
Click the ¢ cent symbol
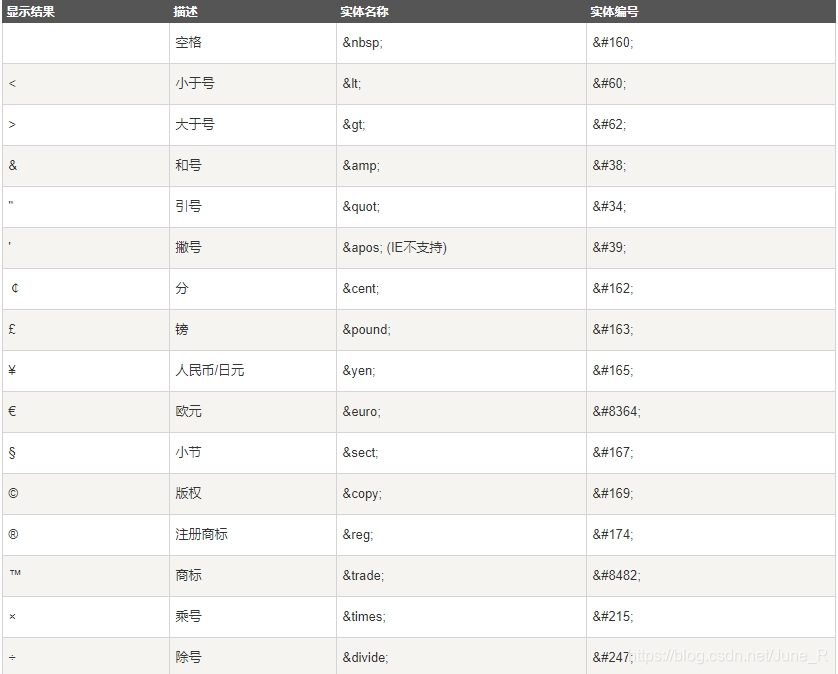(x=15, y=288)
